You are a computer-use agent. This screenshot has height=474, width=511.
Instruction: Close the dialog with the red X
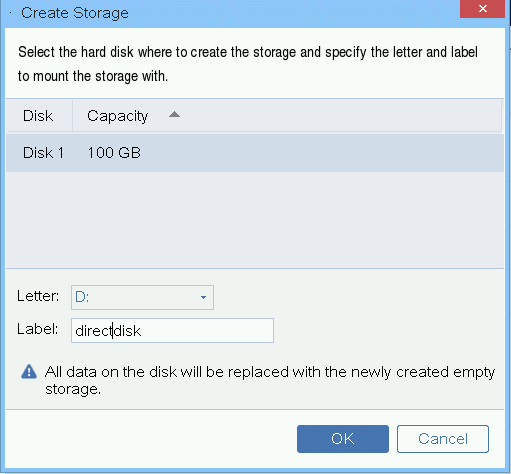(482, 9)
